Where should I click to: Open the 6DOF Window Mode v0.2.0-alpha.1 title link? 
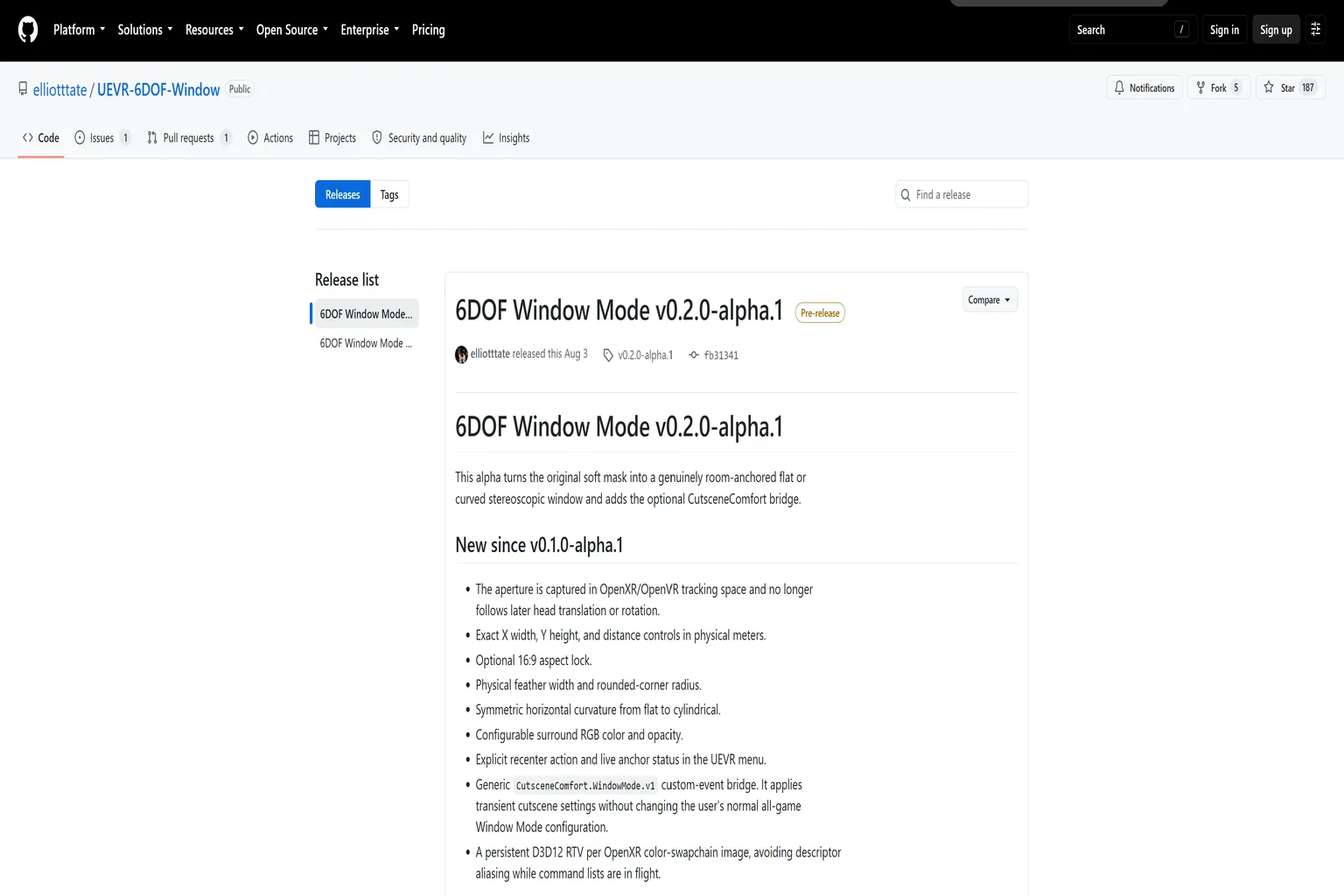619,311
